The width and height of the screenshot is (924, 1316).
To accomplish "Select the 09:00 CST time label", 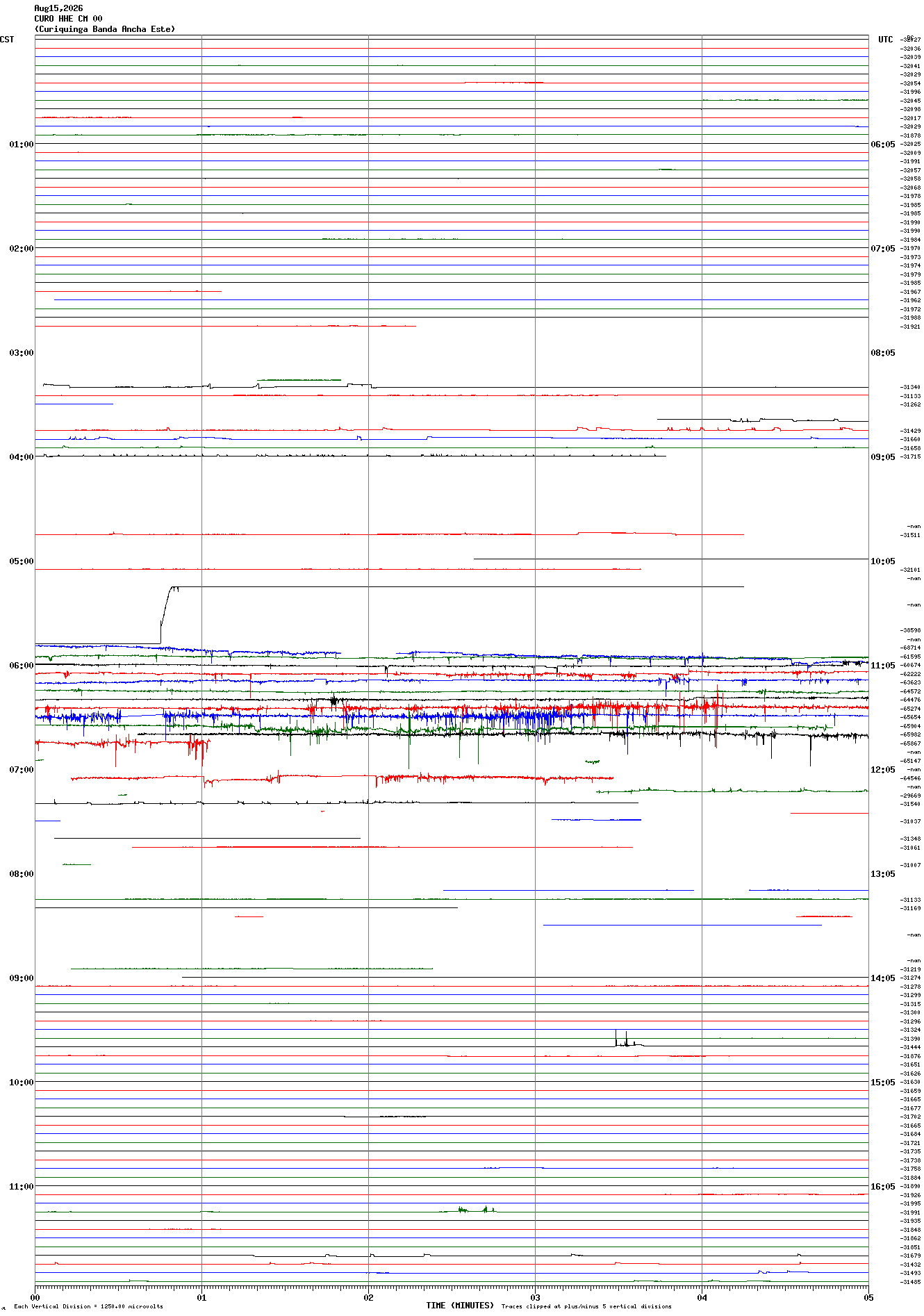I will point(22,978).
